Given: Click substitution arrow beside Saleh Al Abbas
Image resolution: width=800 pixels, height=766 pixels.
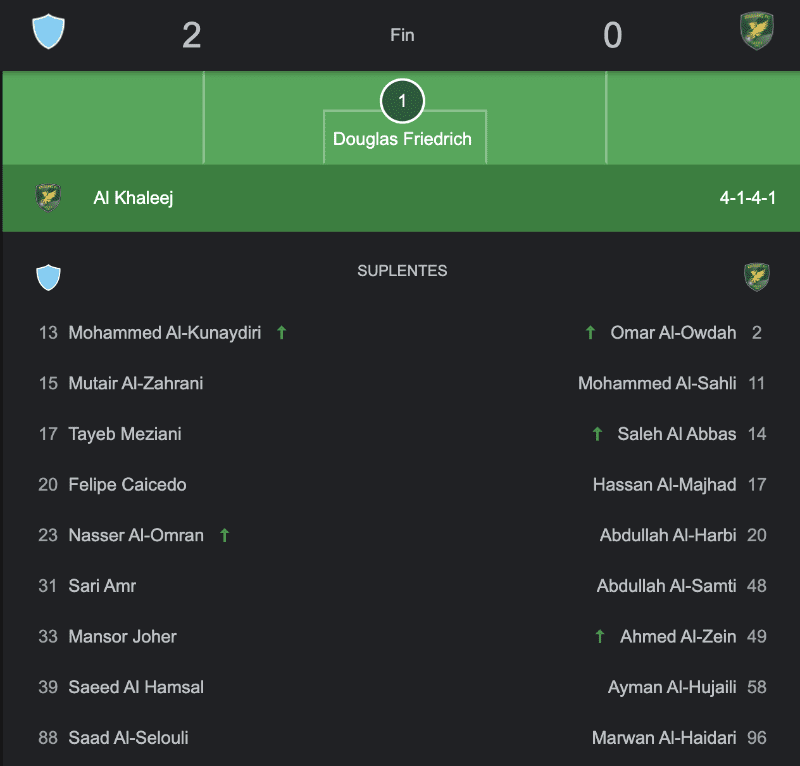Looking at the screenshot, I should tap(597, 434).
